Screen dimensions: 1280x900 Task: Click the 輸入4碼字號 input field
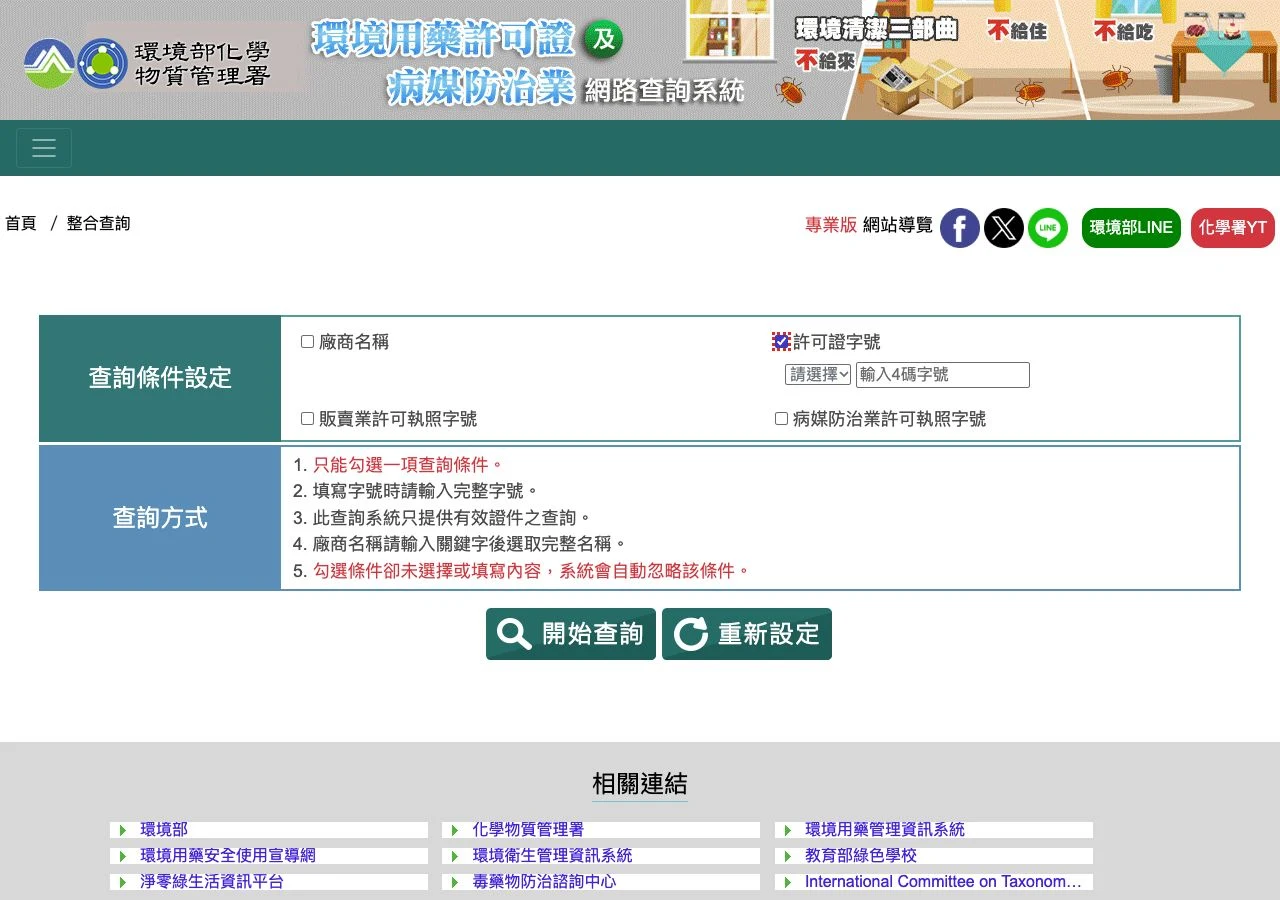coord(943,375)
